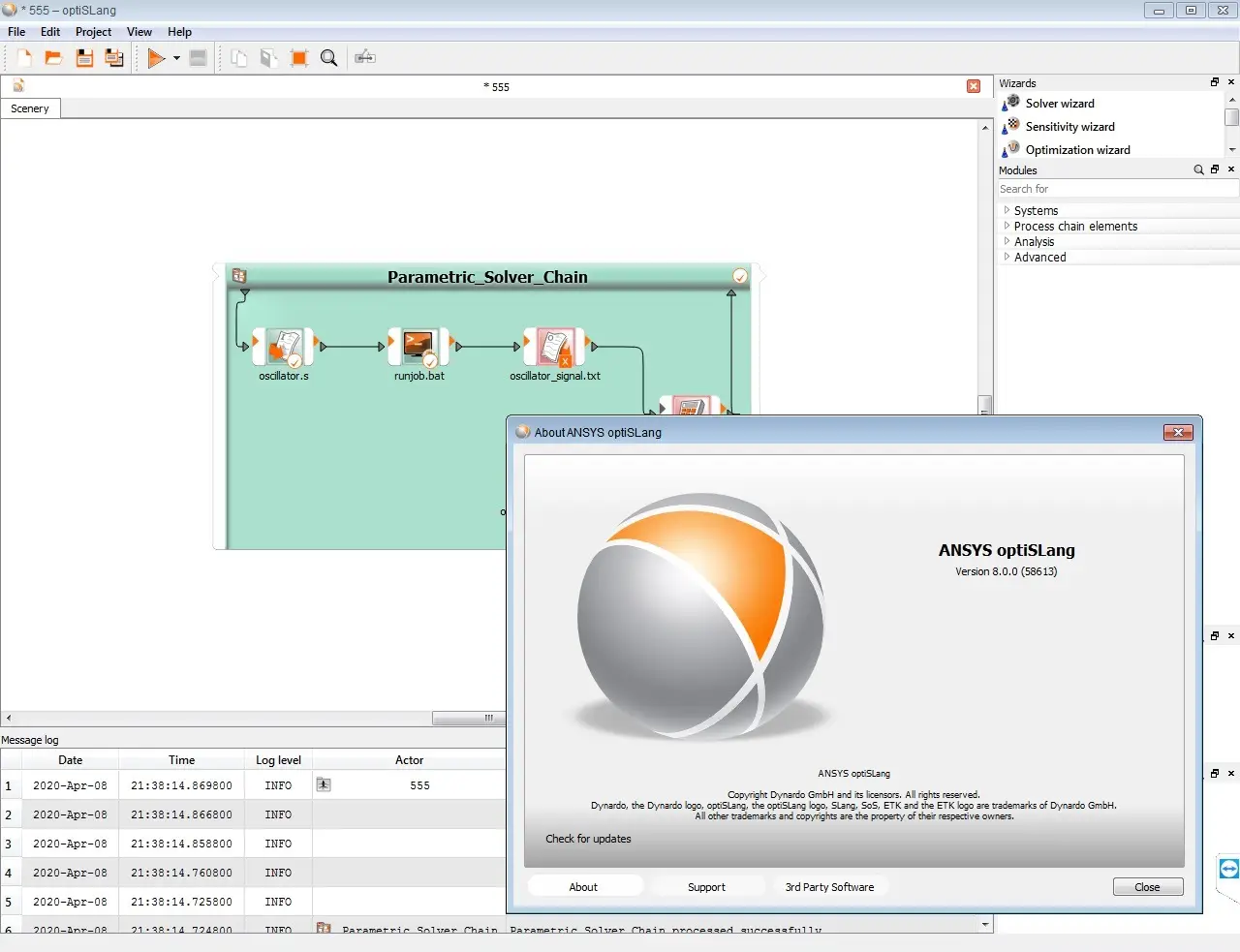Screen dimensions: 1240x952
Task: Open the 3rd Party Software tab
Action: (x=829, y=887)
